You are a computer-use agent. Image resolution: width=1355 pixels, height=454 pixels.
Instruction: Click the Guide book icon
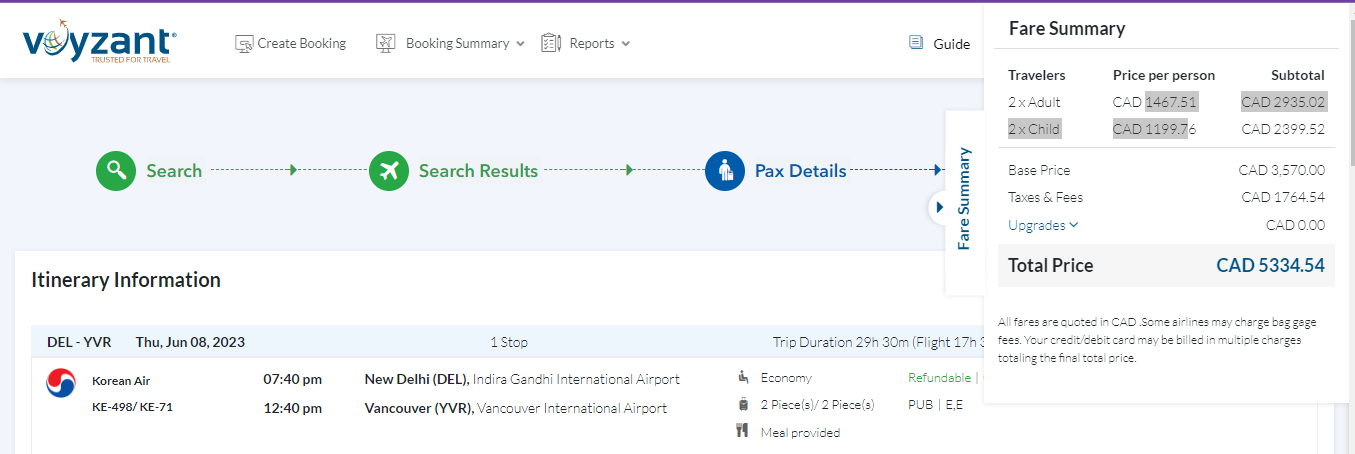coord(916,43)
